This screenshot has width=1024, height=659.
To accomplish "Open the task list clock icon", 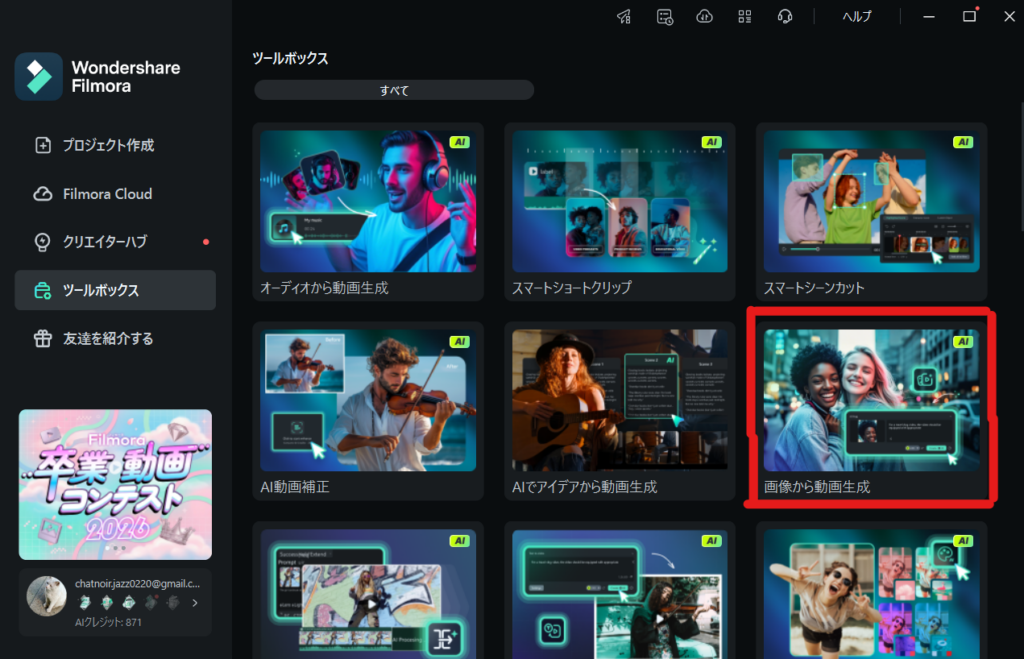I will 665,16.
